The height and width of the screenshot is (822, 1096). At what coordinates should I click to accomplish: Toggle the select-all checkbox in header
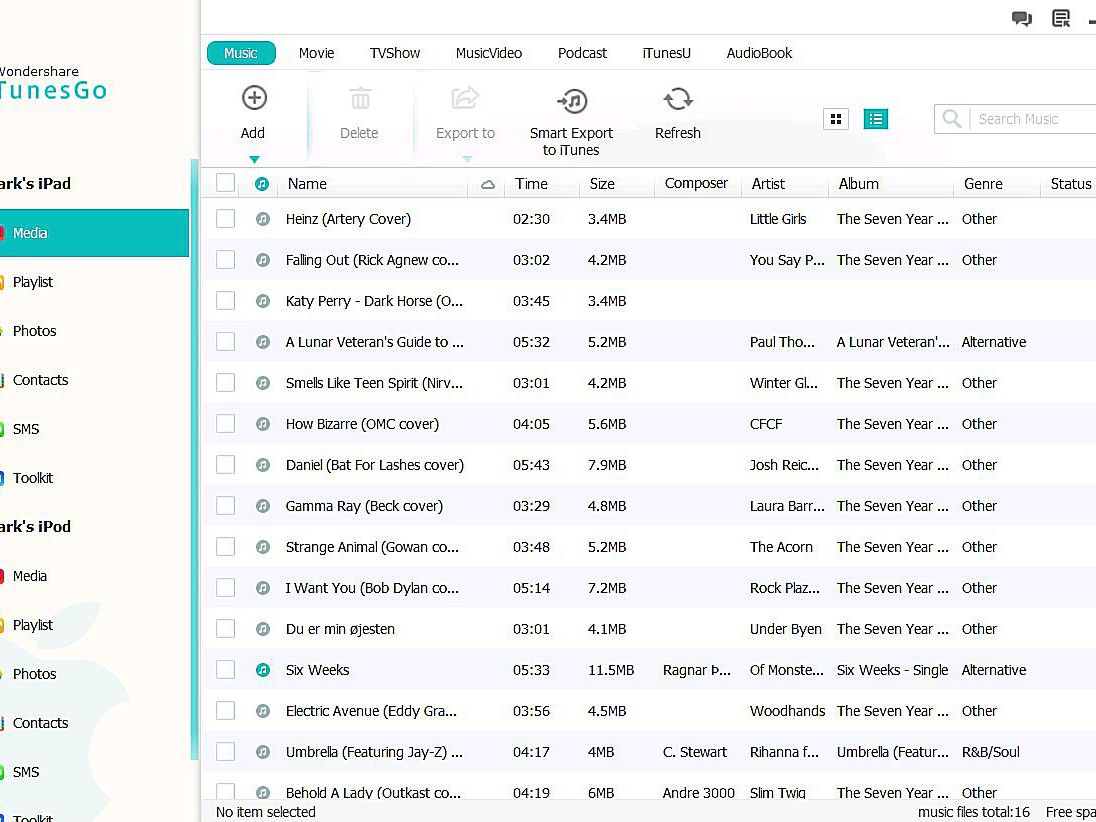[225, 182]
